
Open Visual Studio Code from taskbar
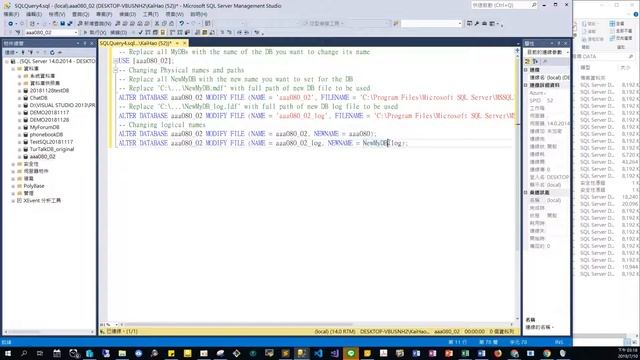click(318, 353)
